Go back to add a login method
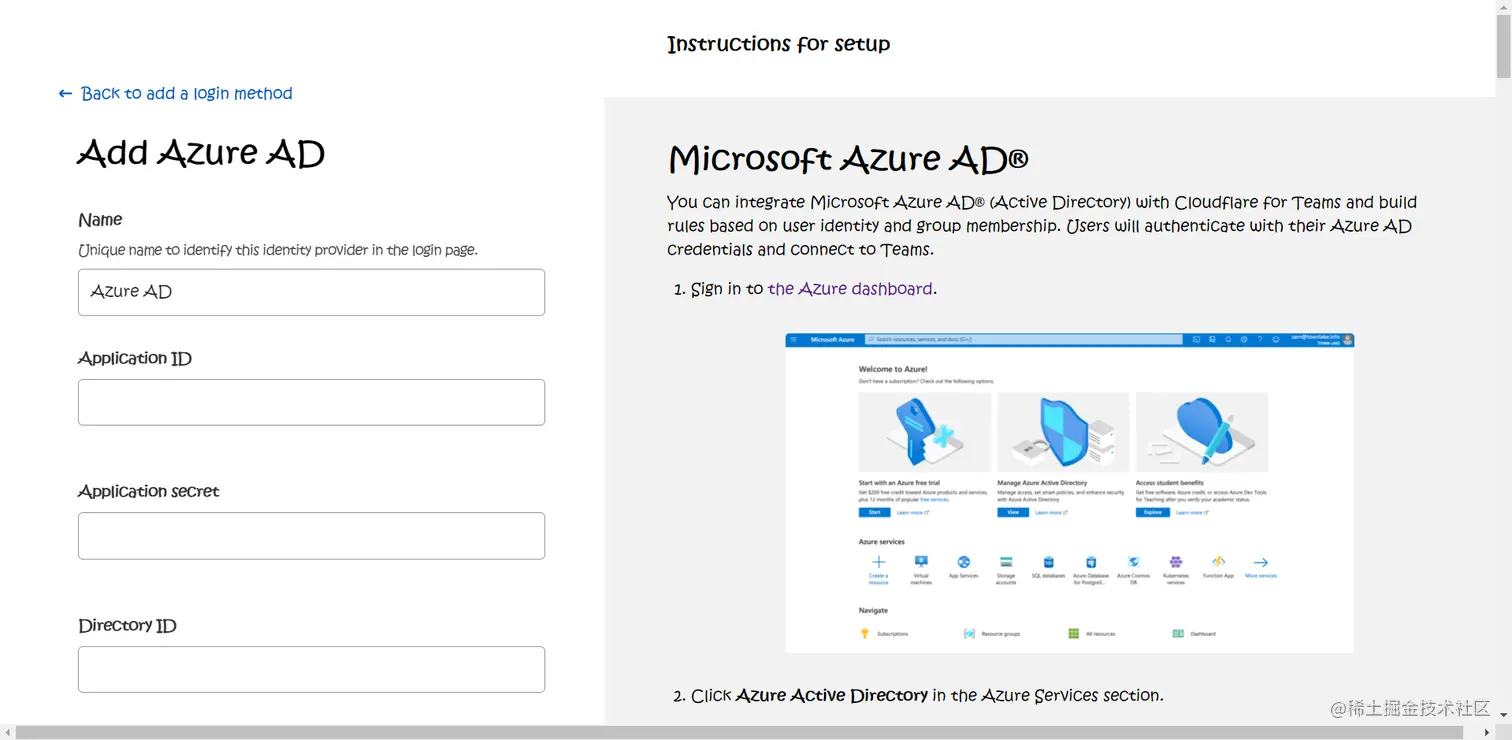Screen dimensions: 1512x740 (x=176, y=93)
